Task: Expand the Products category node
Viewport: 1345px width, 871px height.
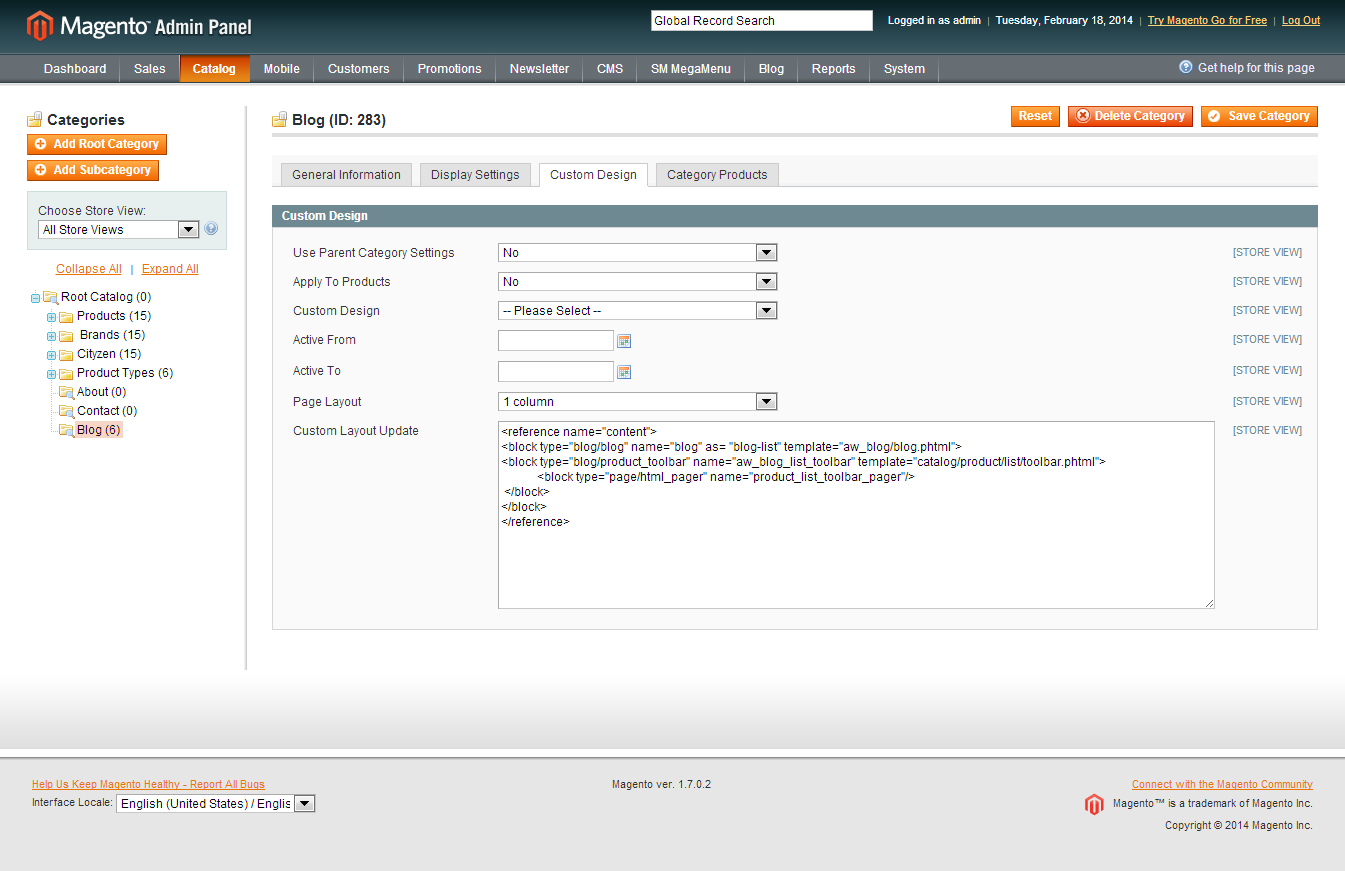Action: 52,317
